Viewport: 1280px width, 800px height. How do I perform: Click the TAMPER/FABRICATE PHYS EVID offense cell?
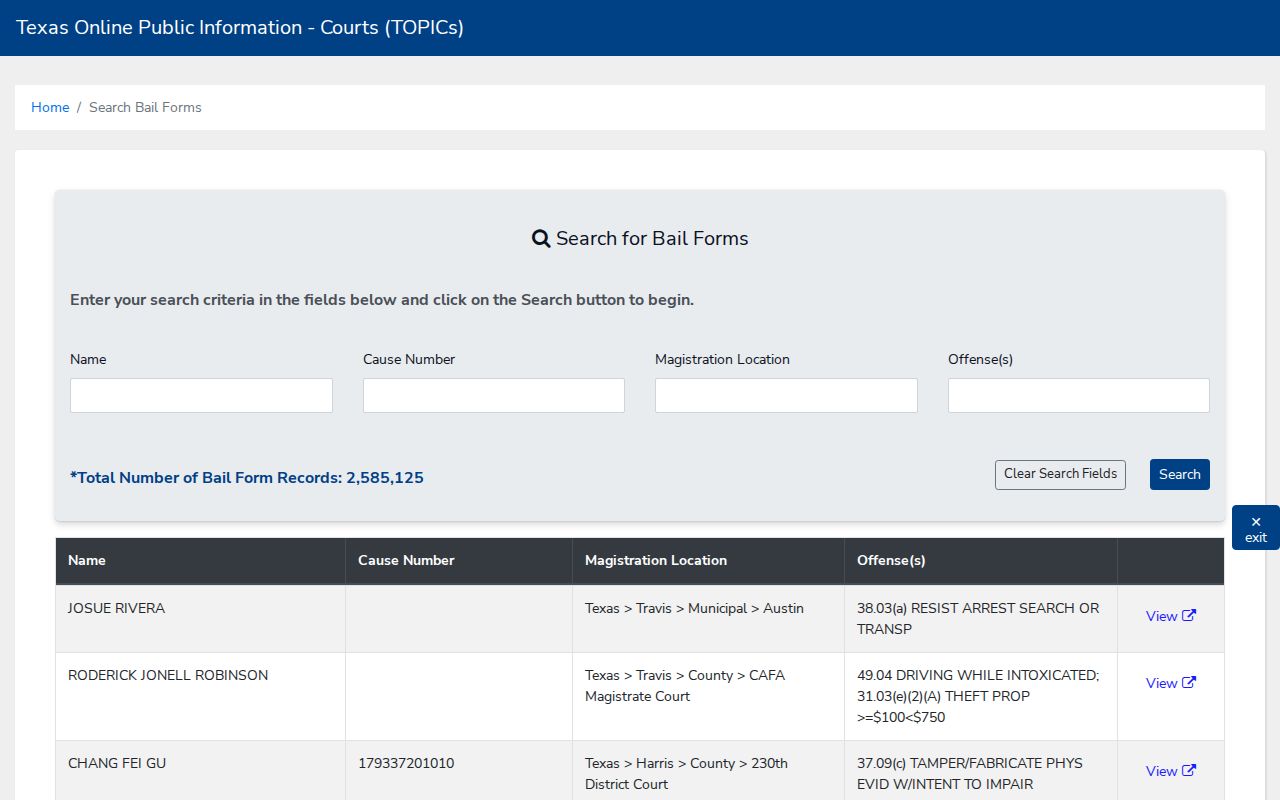pyautogui.click(x=981, y=770)
